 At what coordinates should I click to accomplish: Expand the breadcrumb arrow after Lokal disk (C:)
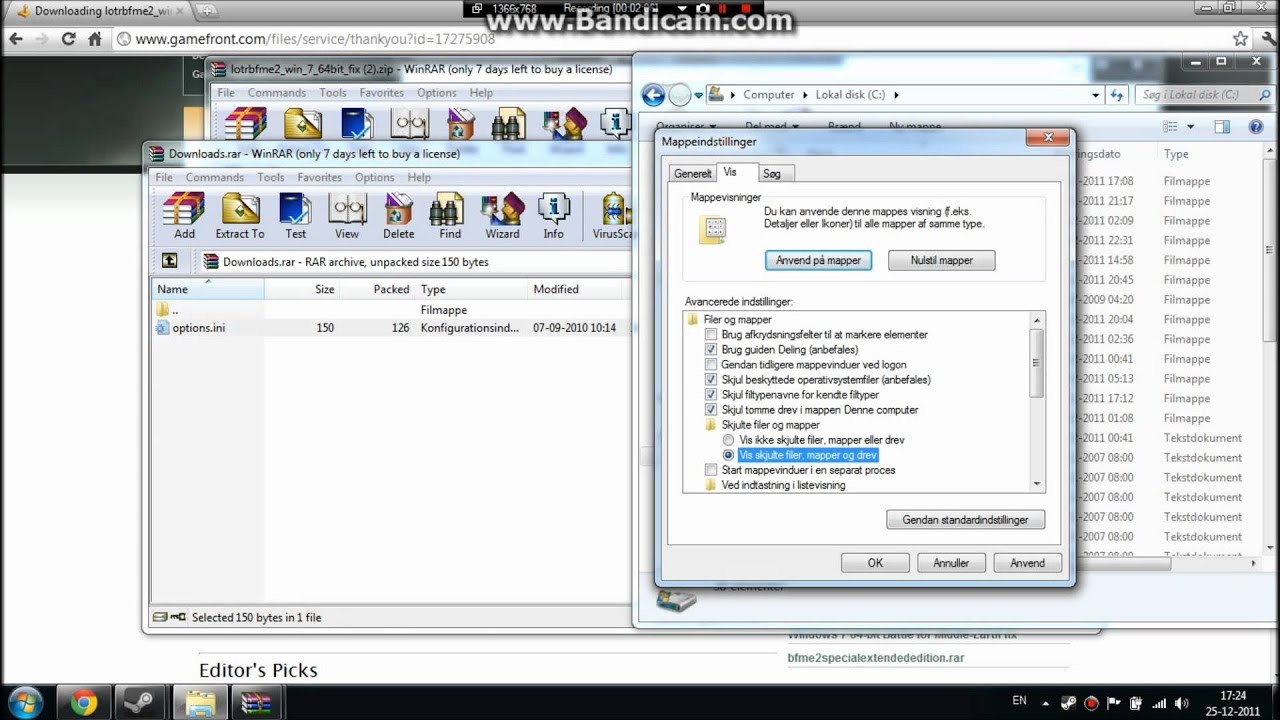896,95
